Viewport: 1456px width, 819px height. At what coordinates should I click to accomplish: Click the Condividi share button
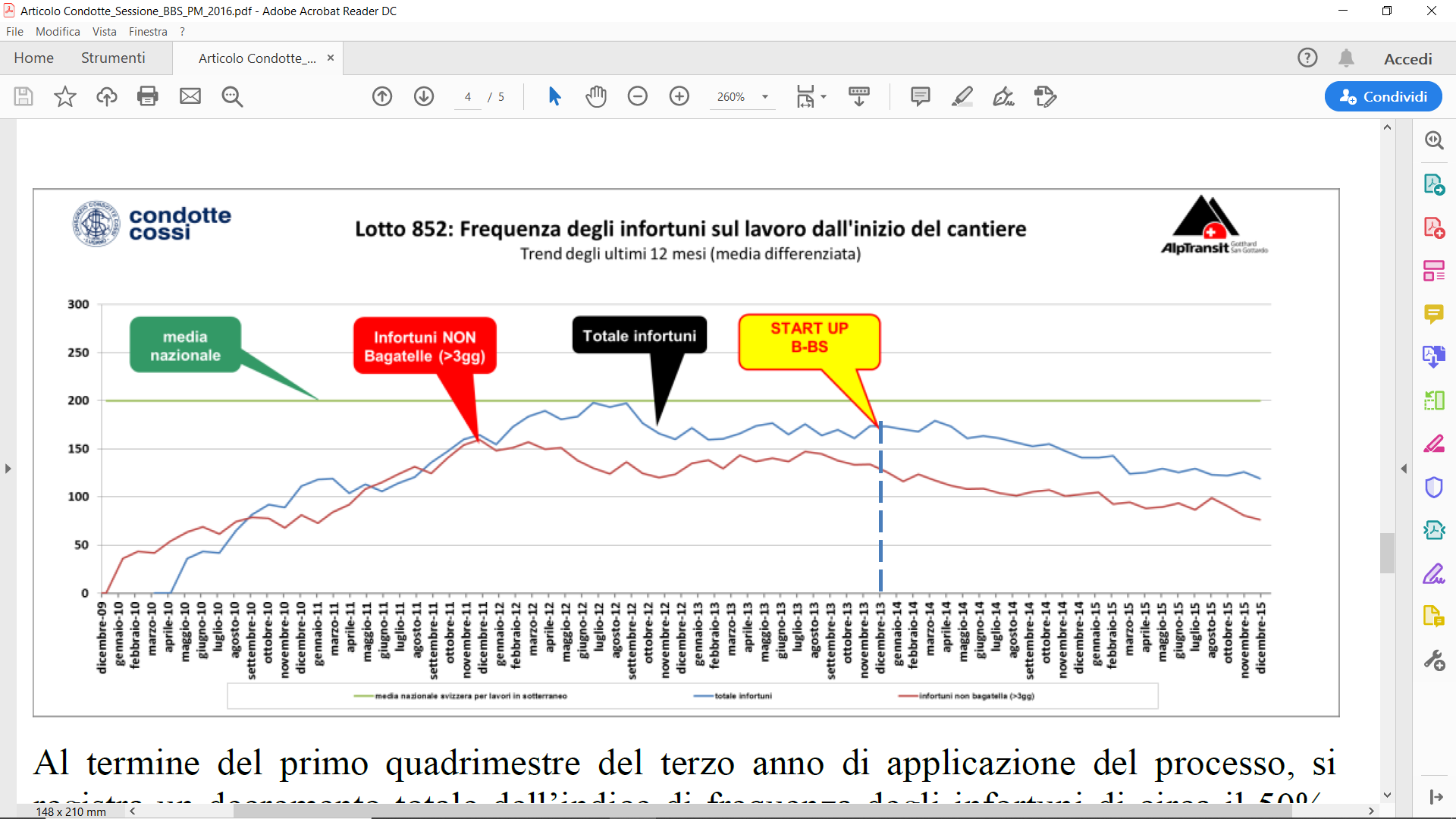pyautogui.click(x=1382, y=96)
